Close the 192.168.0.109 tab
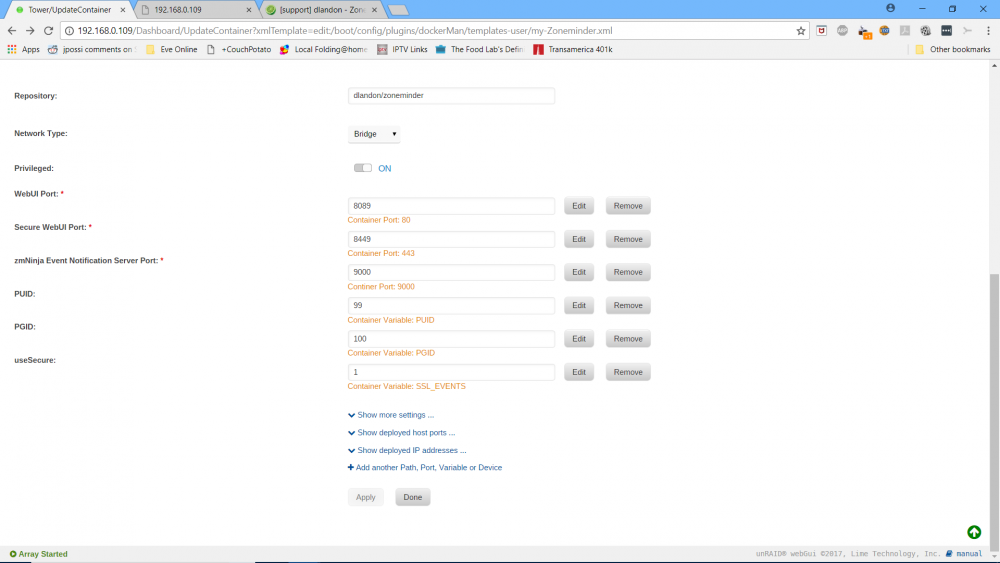 (x=249, y=10)
